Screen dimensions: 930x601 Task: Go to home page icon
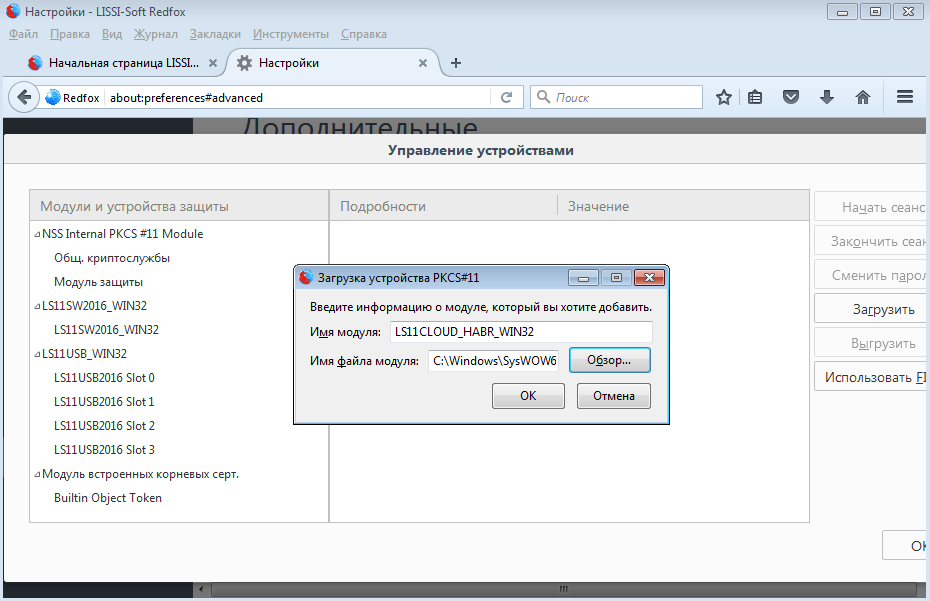863,97
